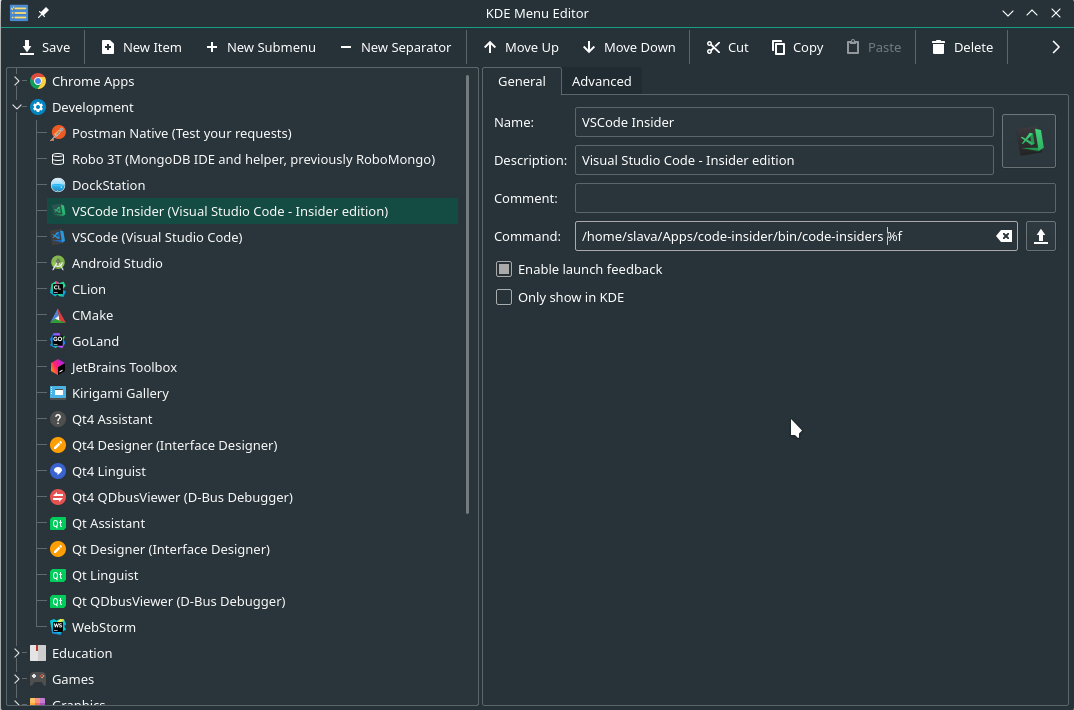The image size is (1074, 710).
Task: Cut the selected entry using scissors icon
Action: (x=714, y=46)
